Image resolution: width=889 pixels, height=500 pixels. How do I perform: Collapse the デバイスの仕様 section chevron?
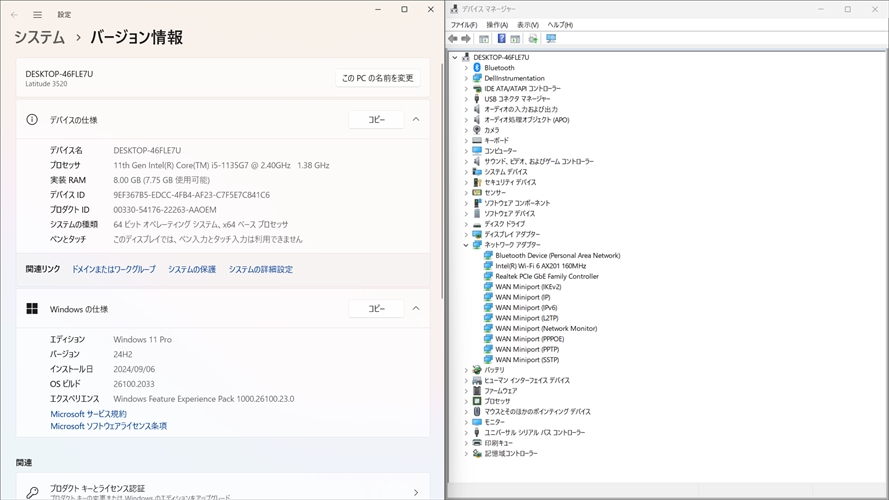pyautogui.click(x=416, y=119)
